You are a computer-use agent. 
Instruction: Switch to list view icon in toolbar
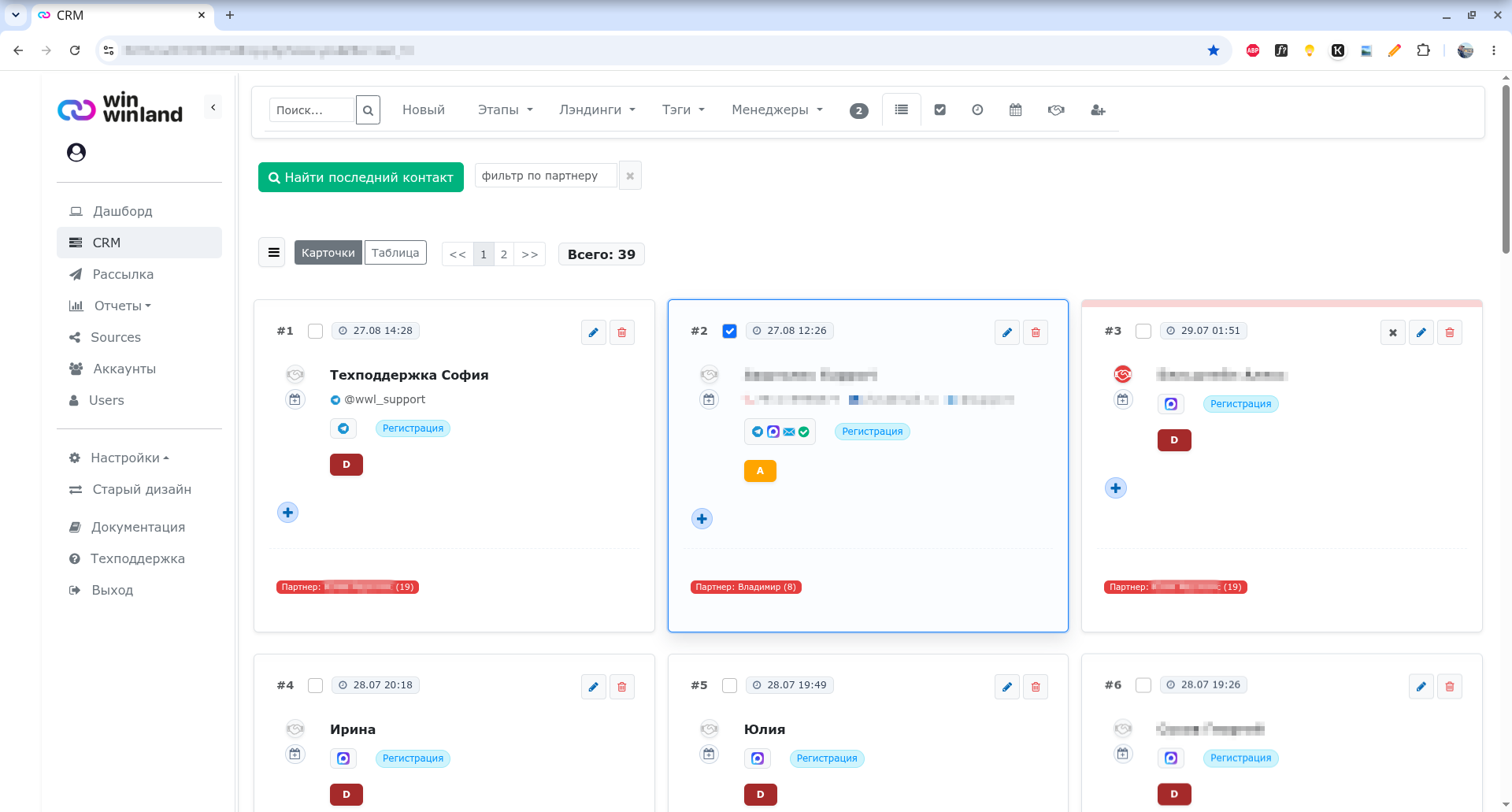(x=902, y=110)
